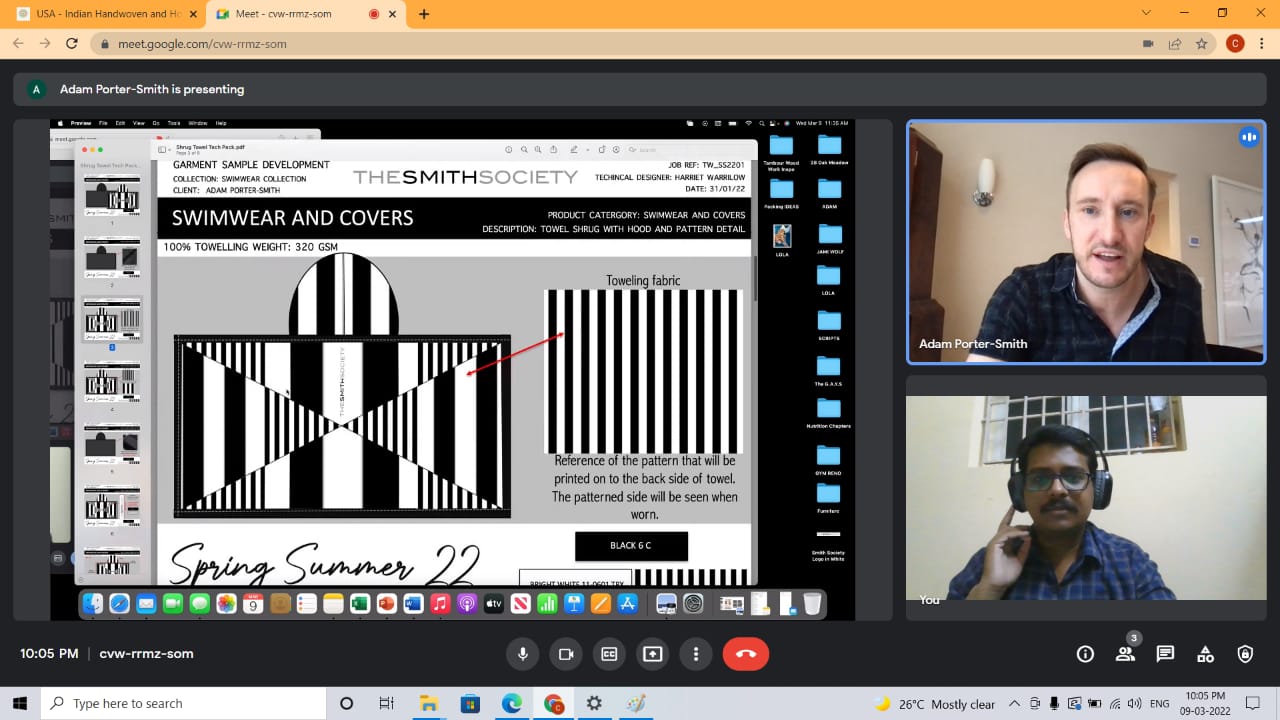
Task: Open the meeting details info icon
Action: [1085, 654]
